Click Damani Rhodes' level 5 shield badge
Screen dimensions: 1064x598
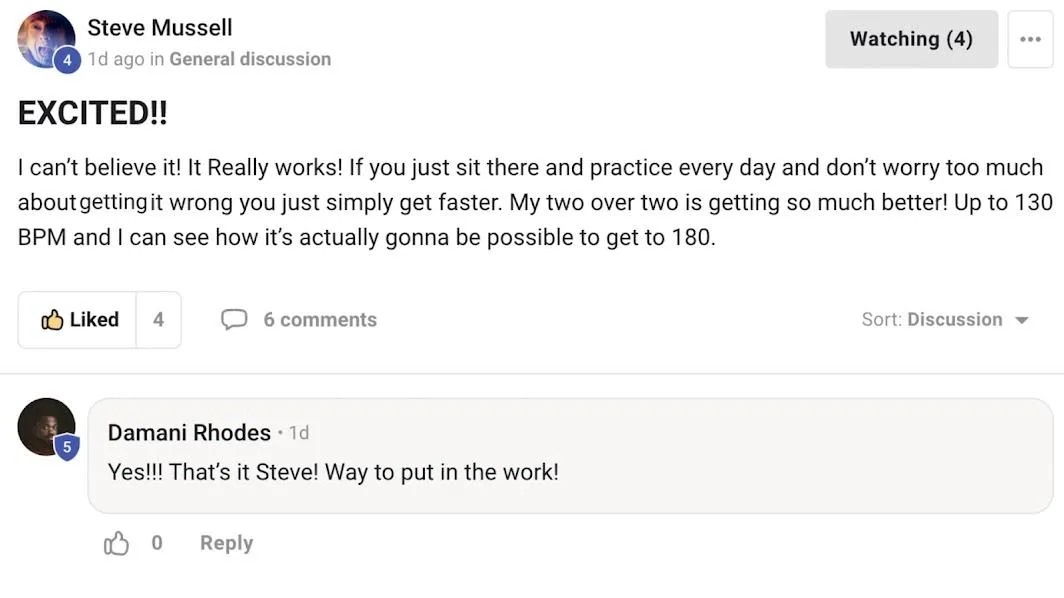click(66, 447)
